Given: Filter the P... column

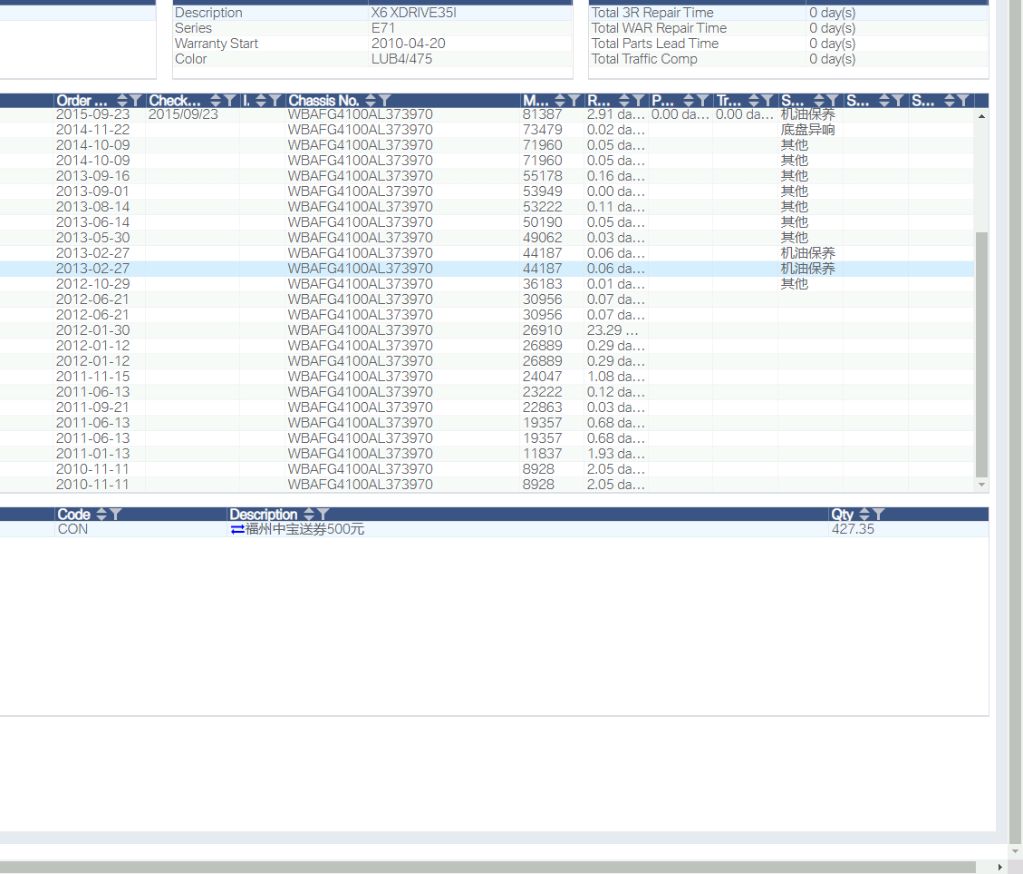Looking at the screenshot, I should click(703, 100).
